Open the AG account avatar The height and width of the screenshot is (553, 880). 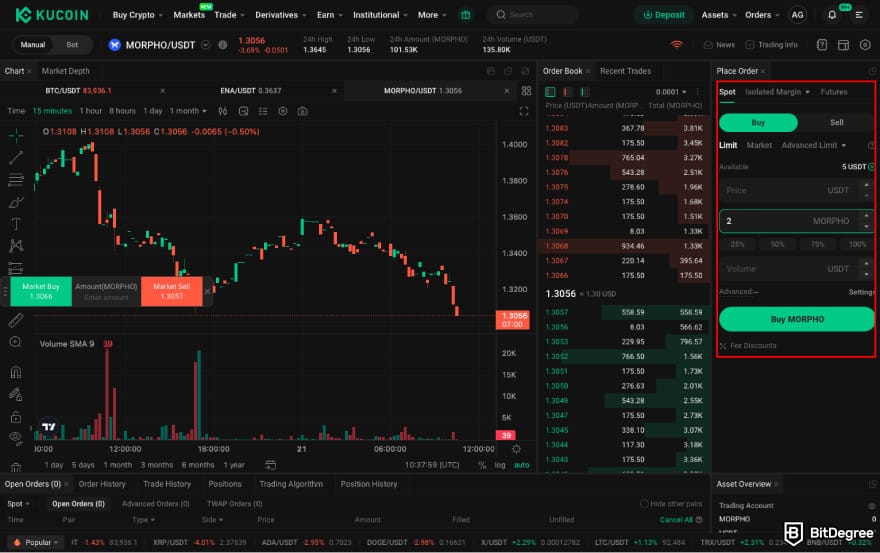pos(798,15)
